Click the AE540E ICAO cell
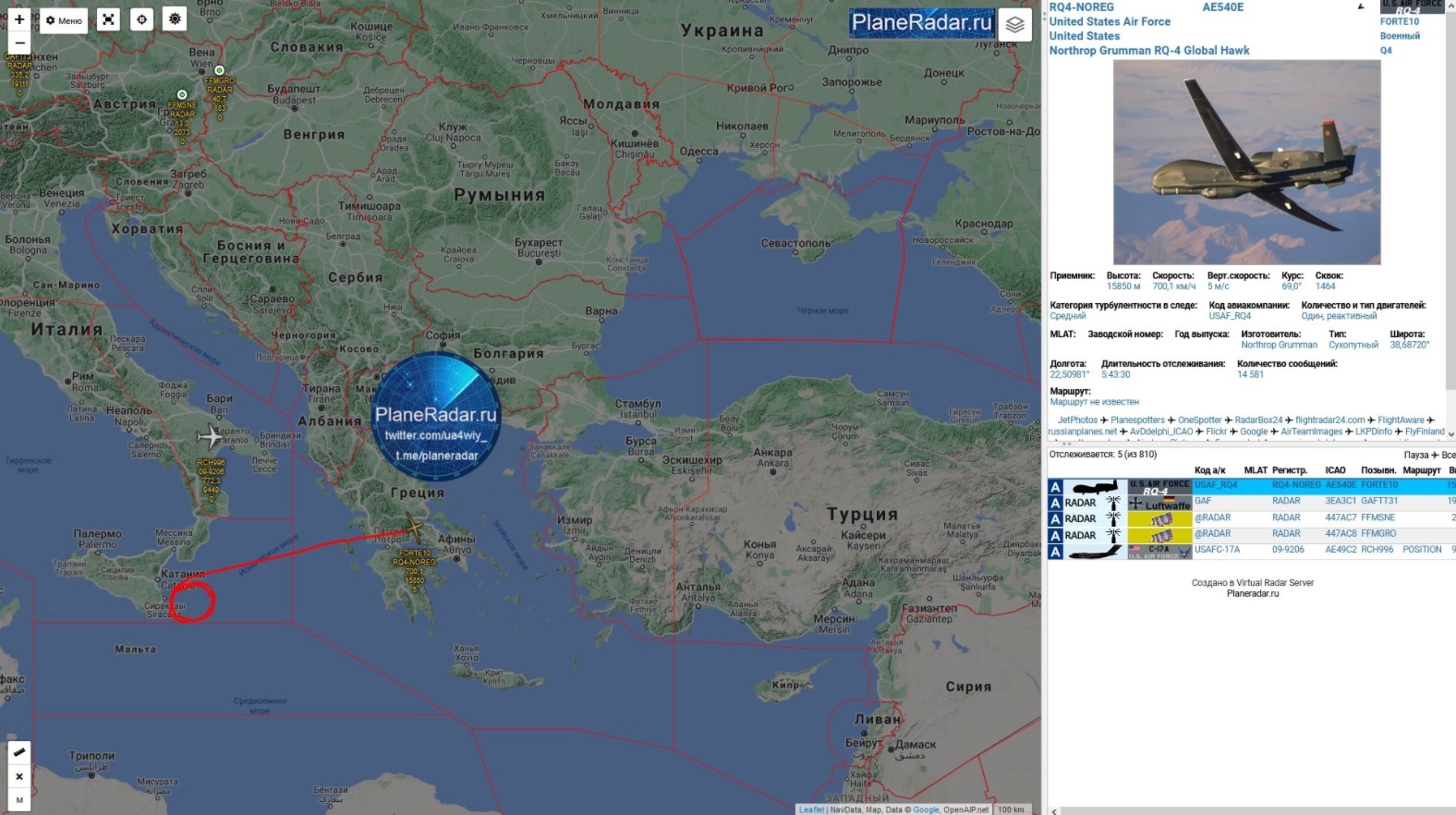1456x815 pixels. pyautogui.click(x=1341, y=485)
